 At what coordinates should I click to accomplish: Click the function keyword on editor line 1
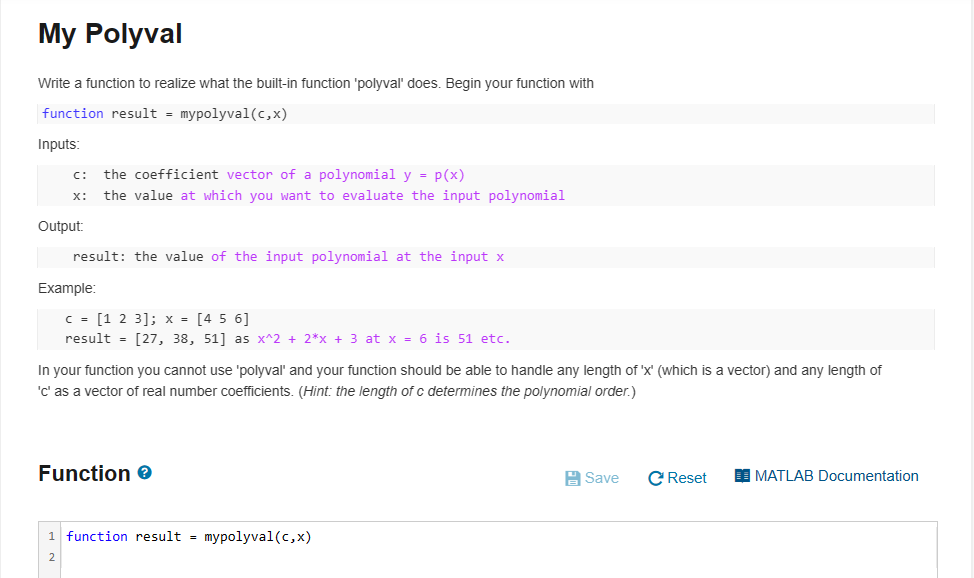97,536
